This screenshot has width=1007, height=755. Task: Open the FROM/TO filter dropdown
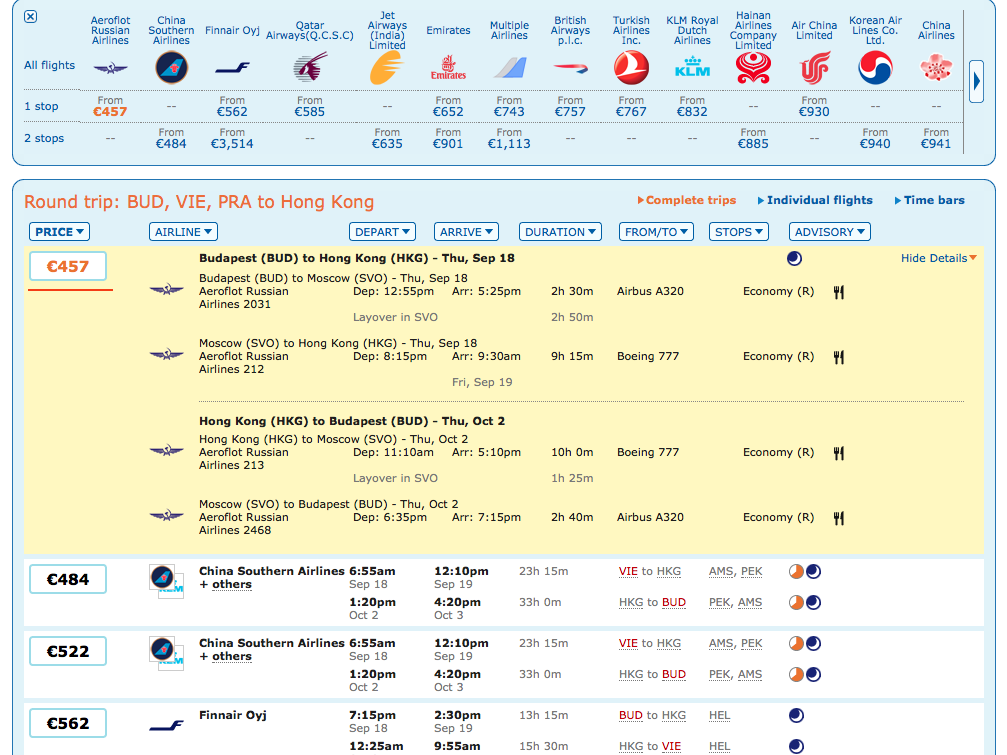pyautogui.click(x=656, y=232)
